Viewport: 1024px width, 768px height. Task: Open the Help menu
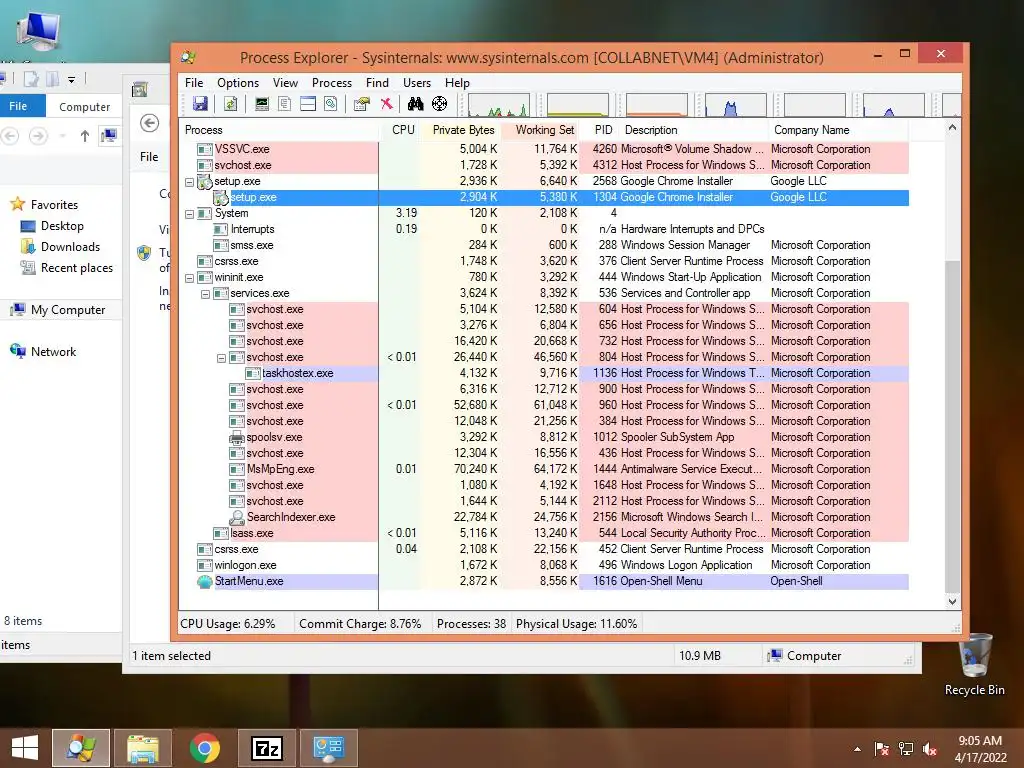coord(457,83)
